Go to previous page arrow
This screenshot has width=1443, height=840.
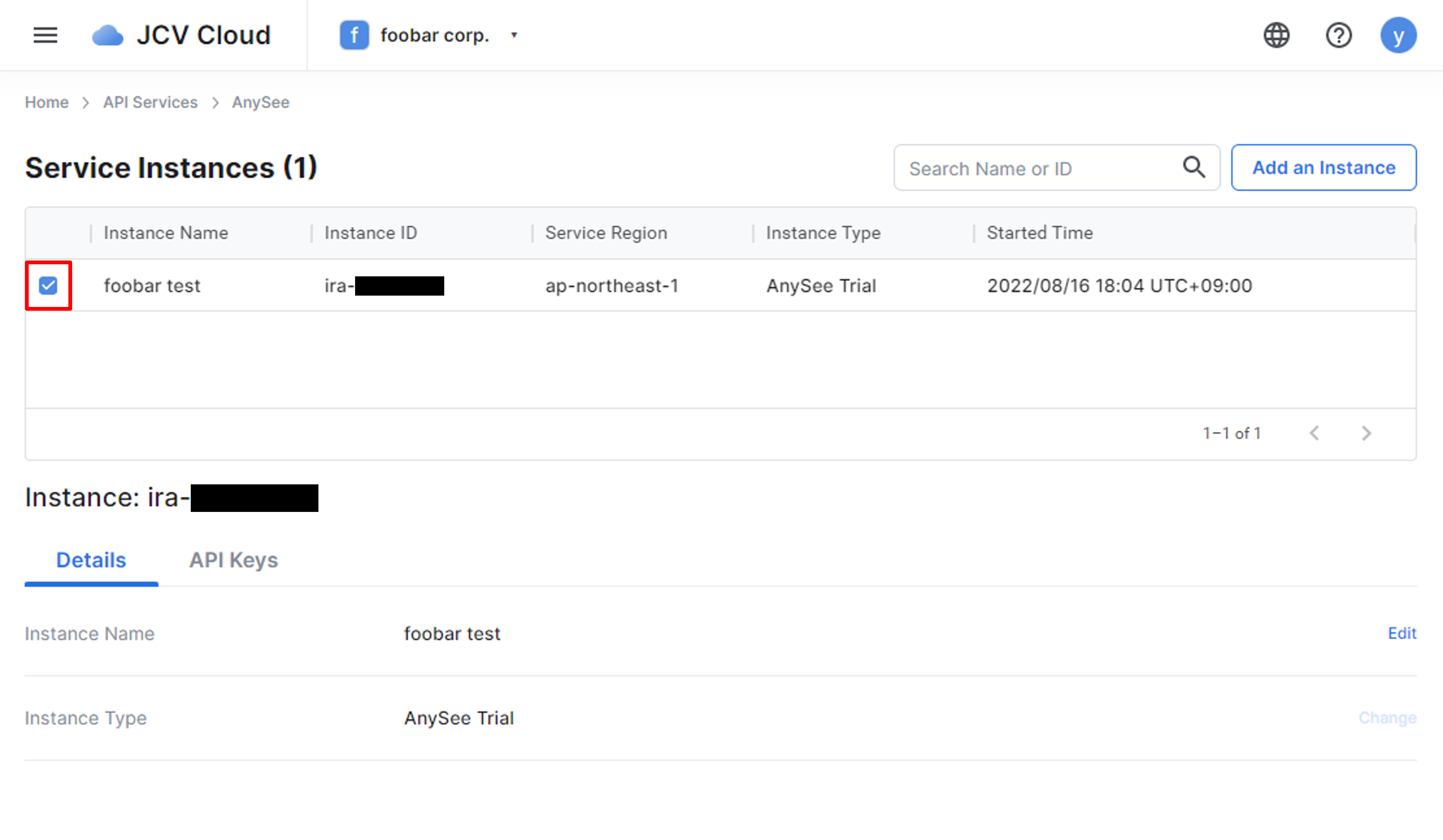click(1315, 433)
